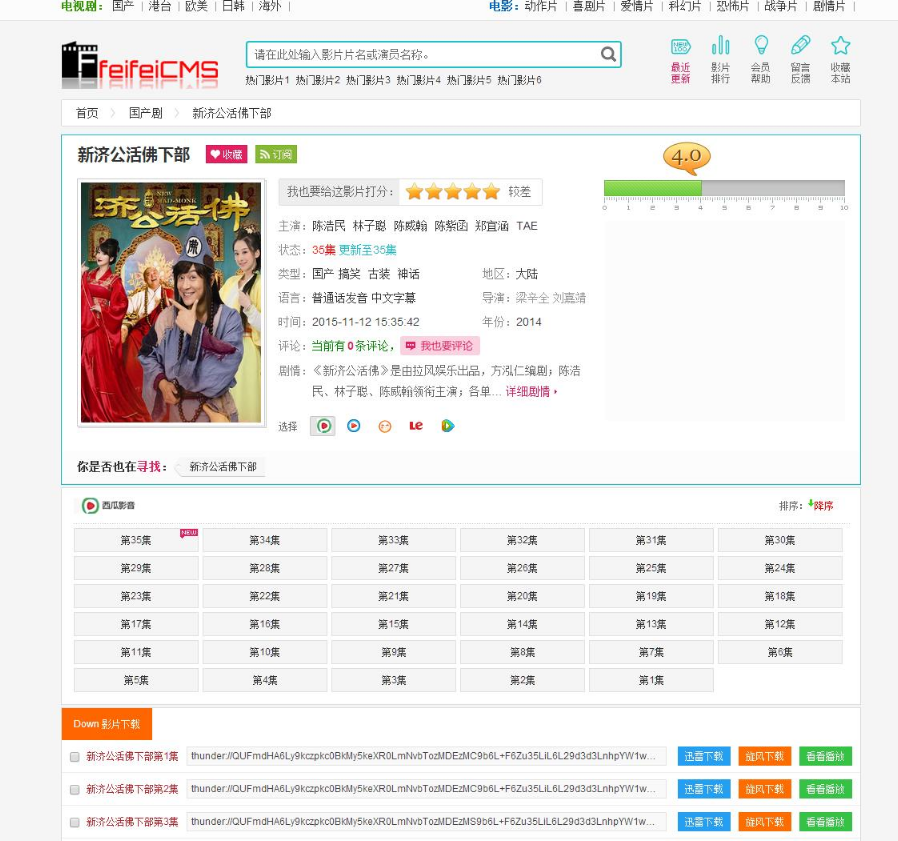Open the 国产 TV series category
898x841 pixels.
123,6
